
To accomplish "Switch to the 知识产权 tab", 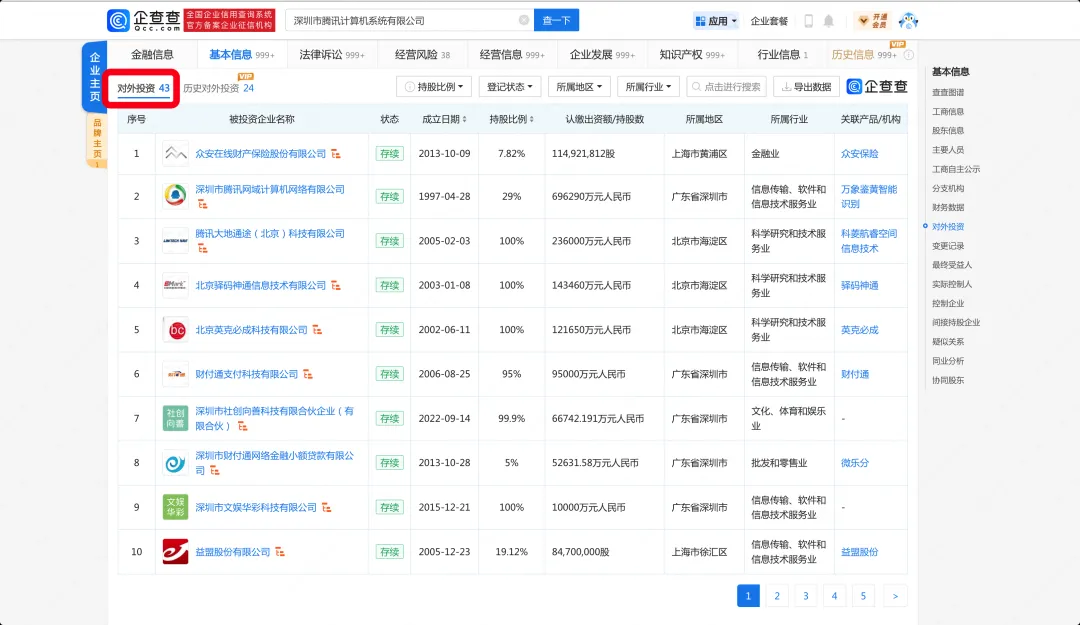I will coord(692,54).
